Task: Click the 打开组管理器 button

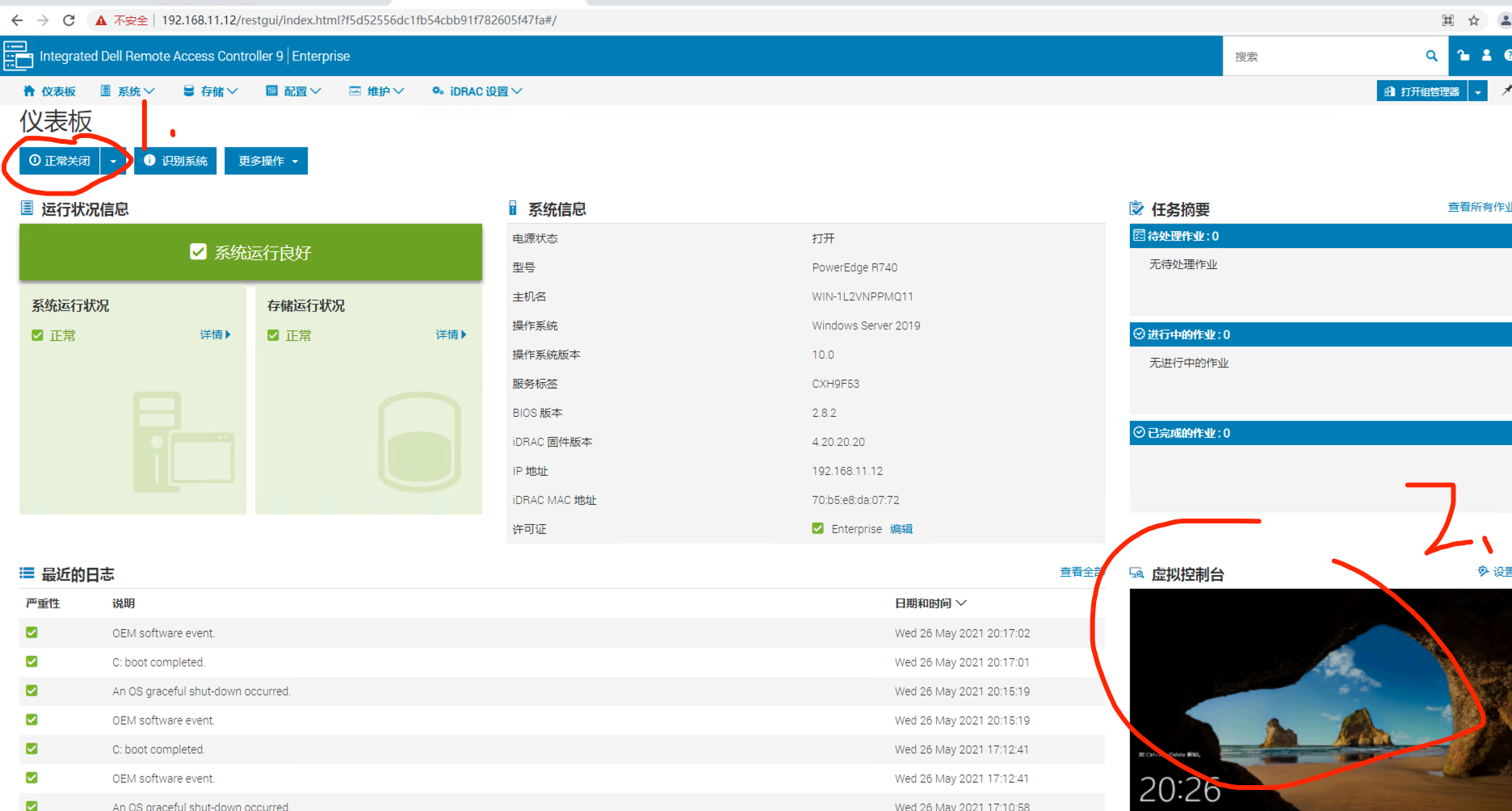Action: click(1422, 91)
